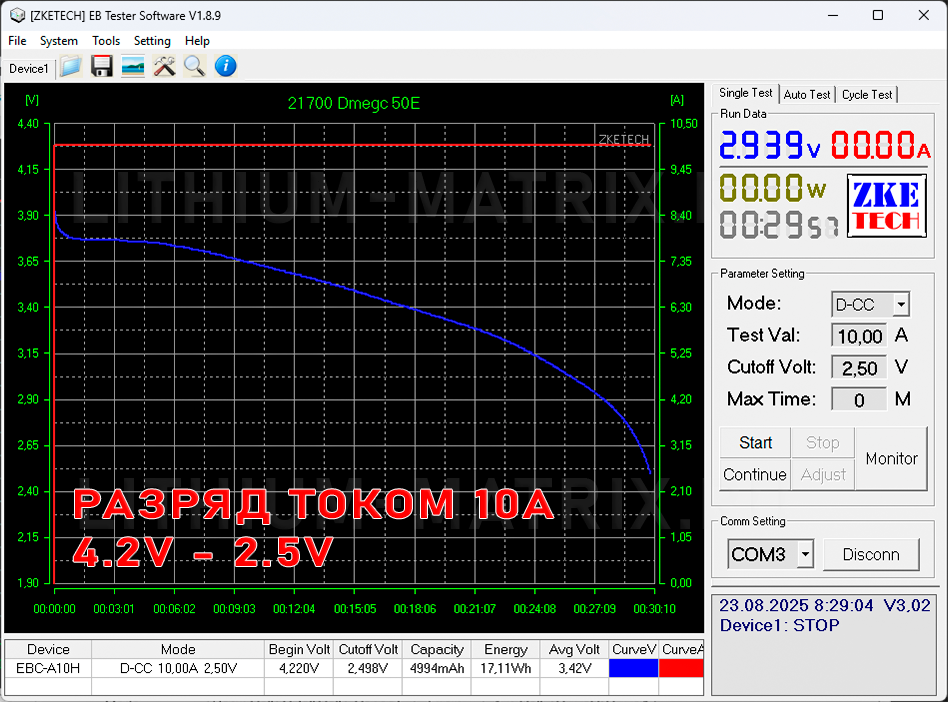This screenshot has width=948, height=702.
Task: Click the red CurveA color swatch
Action: pos(681,668)
